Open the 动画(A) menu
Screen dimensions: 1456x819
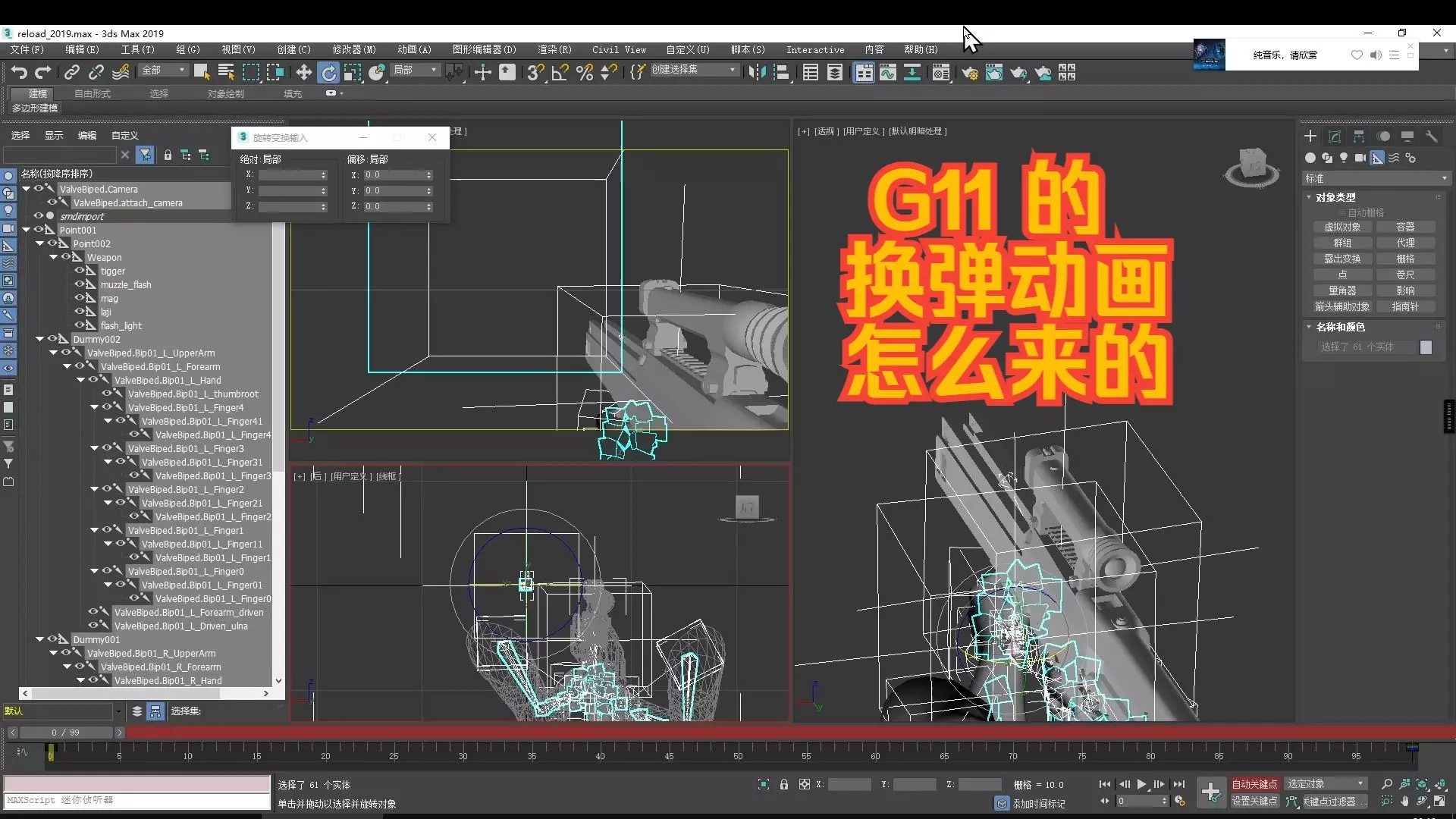tap(414, 50)
